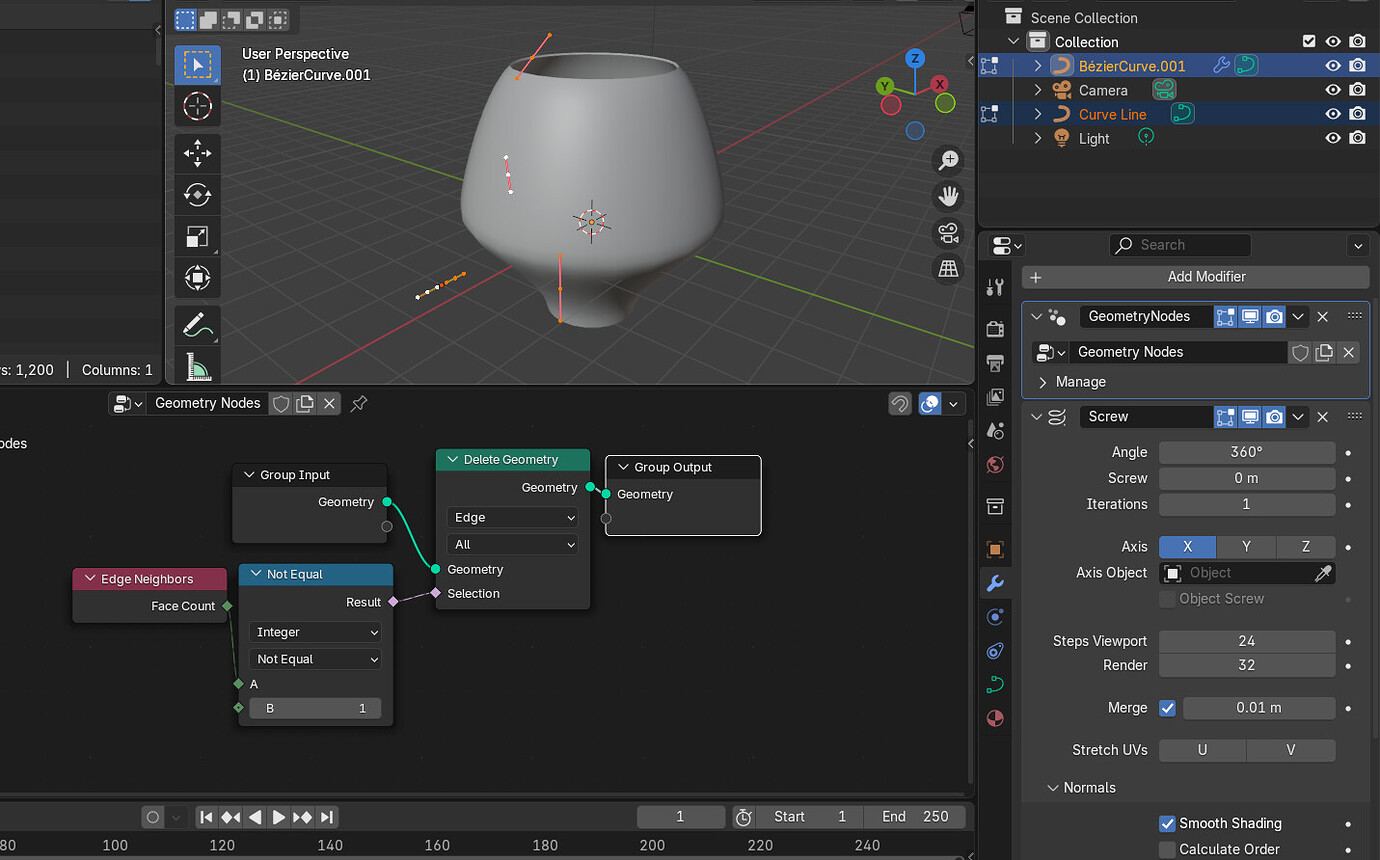Screen dimensions: 1380x860
Task: Open the Integer data type dropdown
Action: [x=315, y=633]
